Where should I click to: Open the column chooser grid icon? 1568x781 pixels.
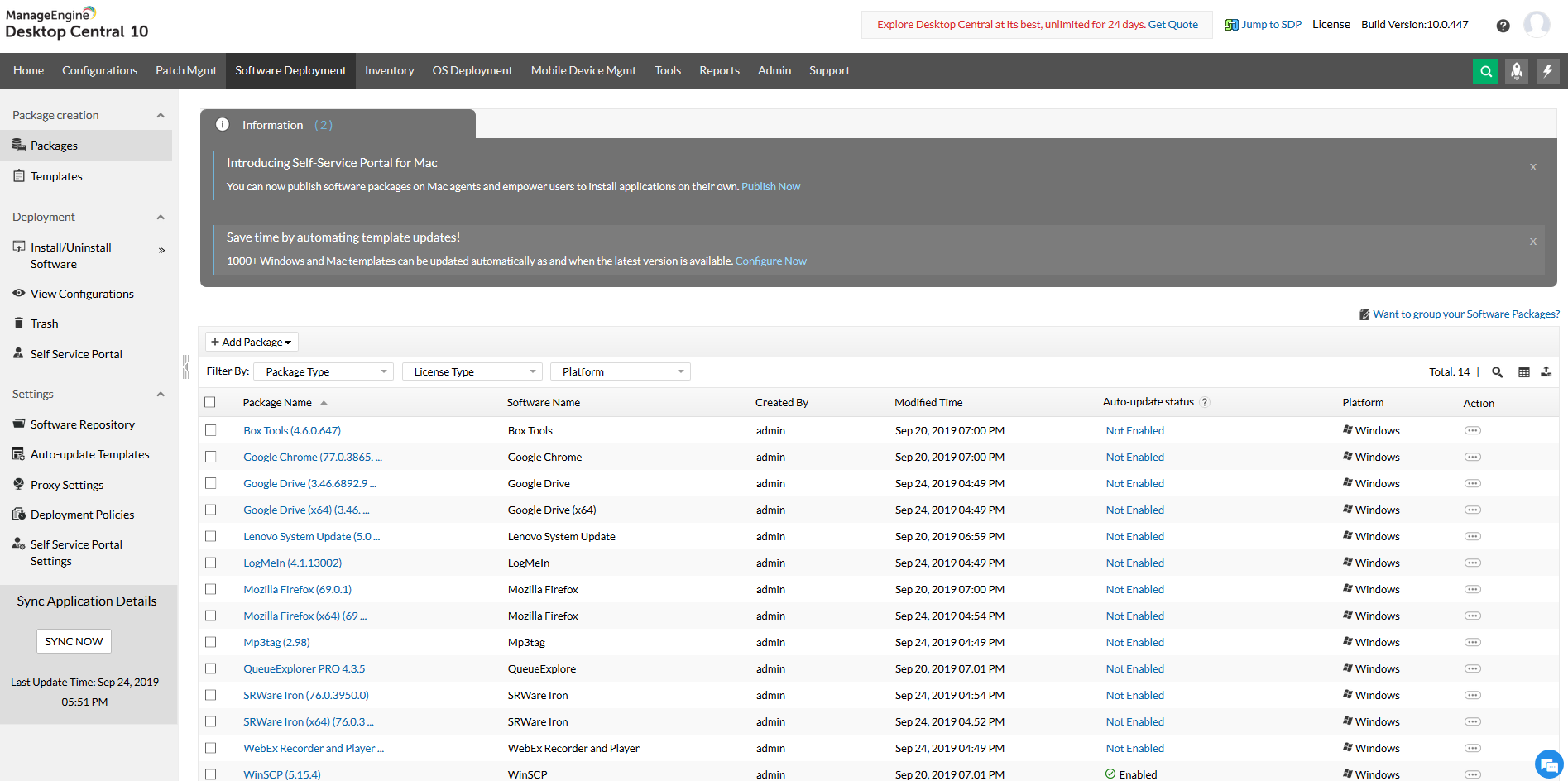coord(1524,371)
